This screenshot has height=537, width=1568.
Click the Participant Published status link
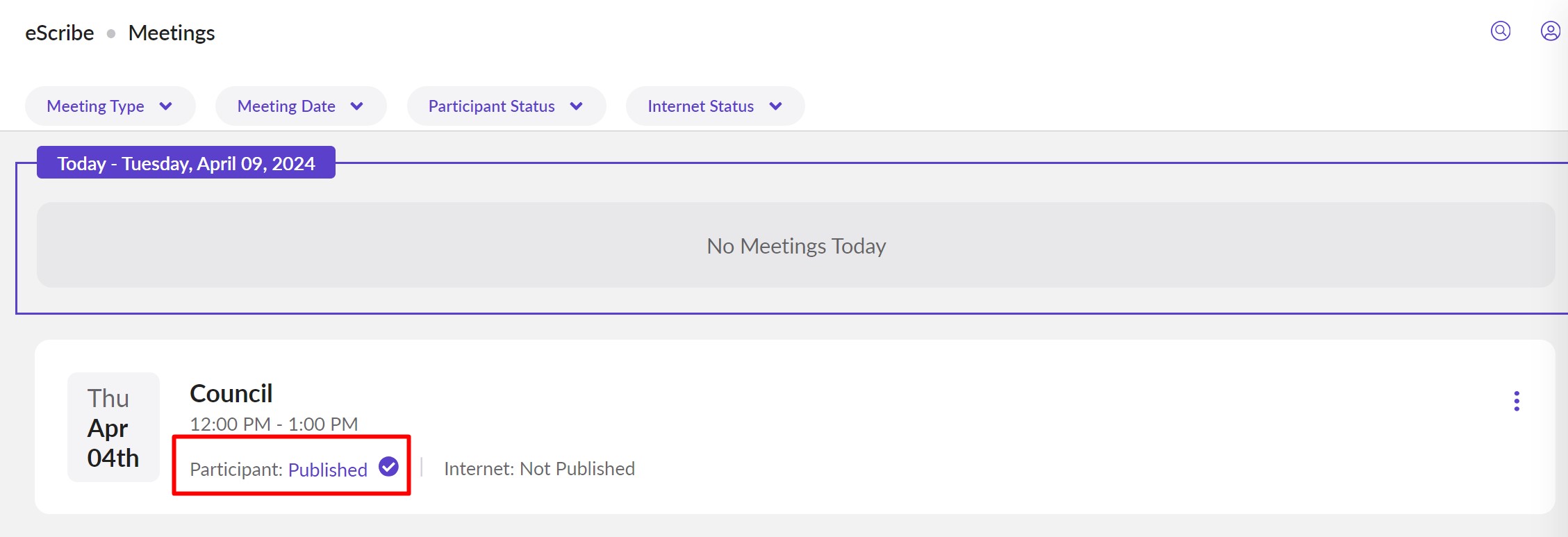[327, 470]
